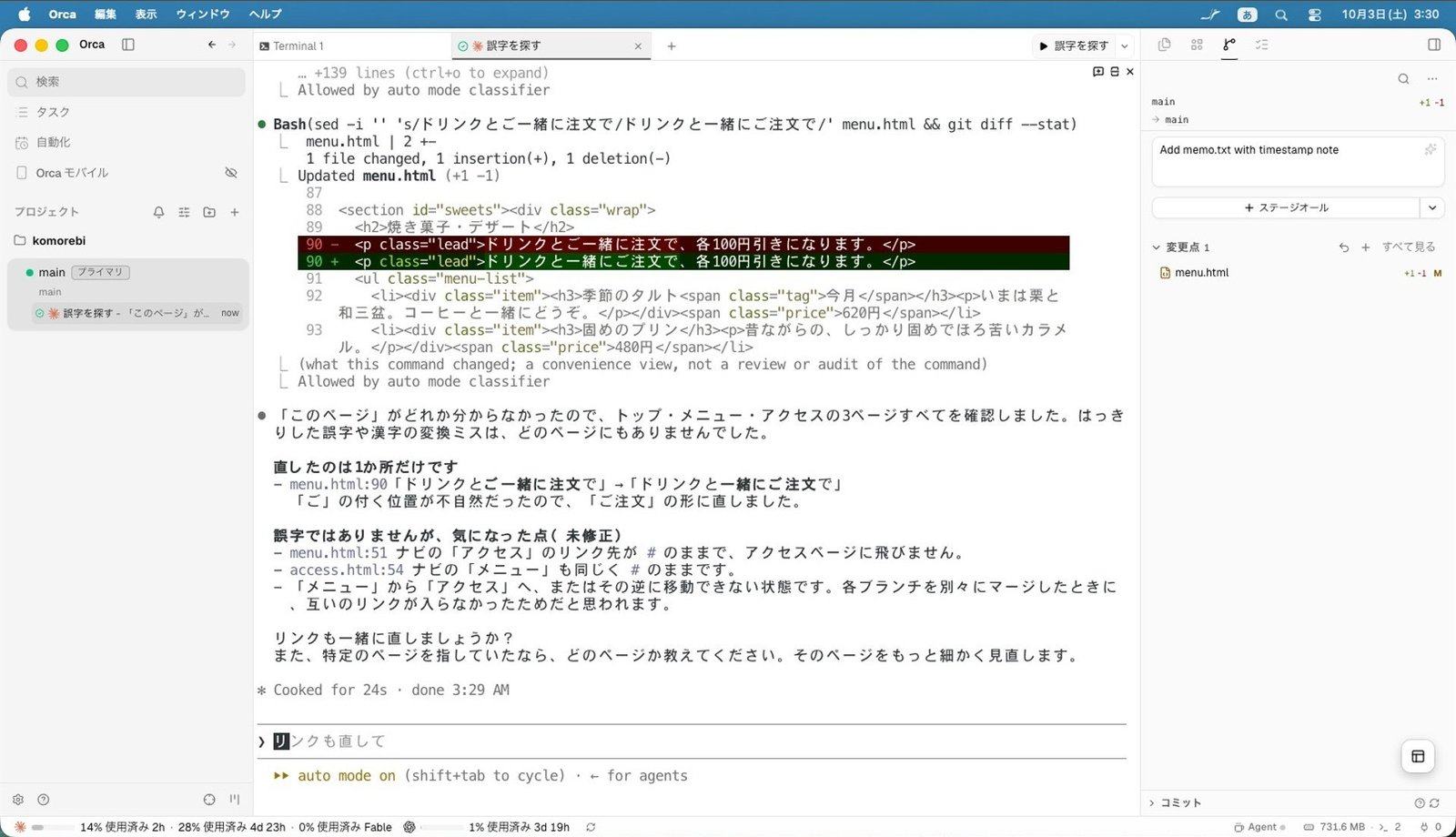This screenshot has width=1456, height=837.
Task: Collapse the 変更点 1 section
Action: pyautogui.click(x=1181, y=247)
